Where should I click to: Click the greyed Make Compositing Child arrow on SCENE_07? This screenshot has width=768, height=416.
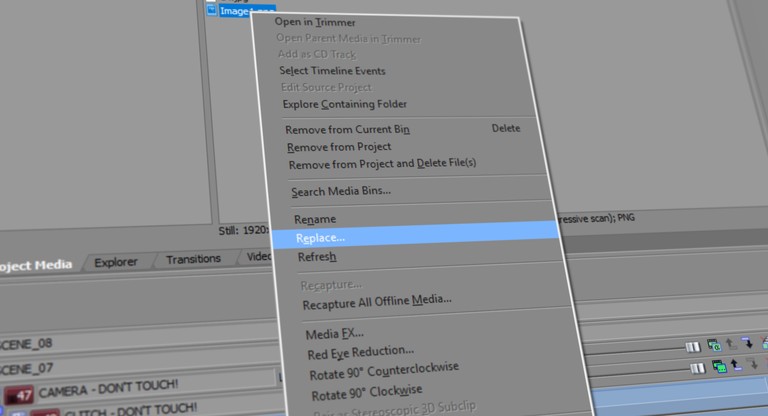(x=753, y=364)
